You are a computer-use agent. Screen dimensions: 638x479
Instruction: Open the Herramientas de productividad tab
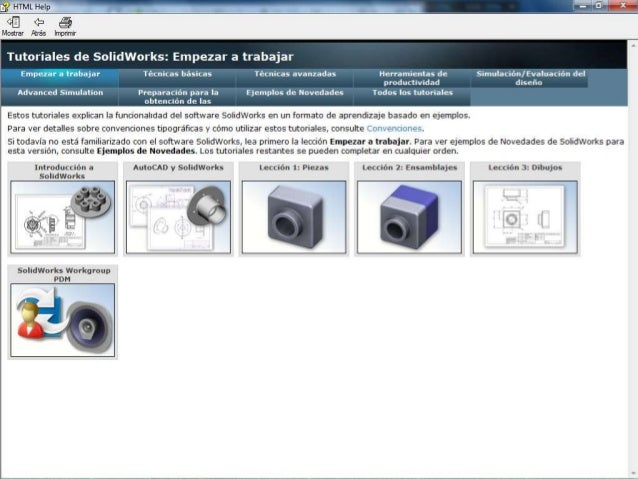412,78
